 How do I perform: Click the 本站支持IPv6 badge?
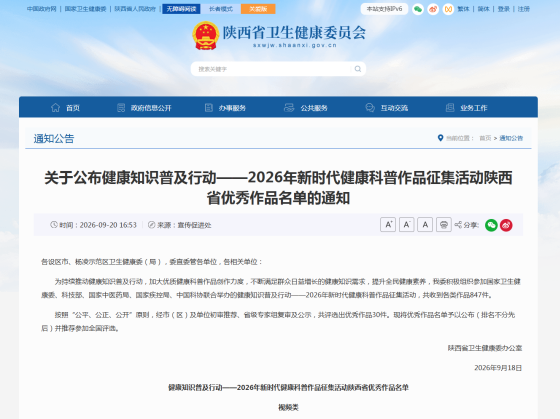[384, 9]
